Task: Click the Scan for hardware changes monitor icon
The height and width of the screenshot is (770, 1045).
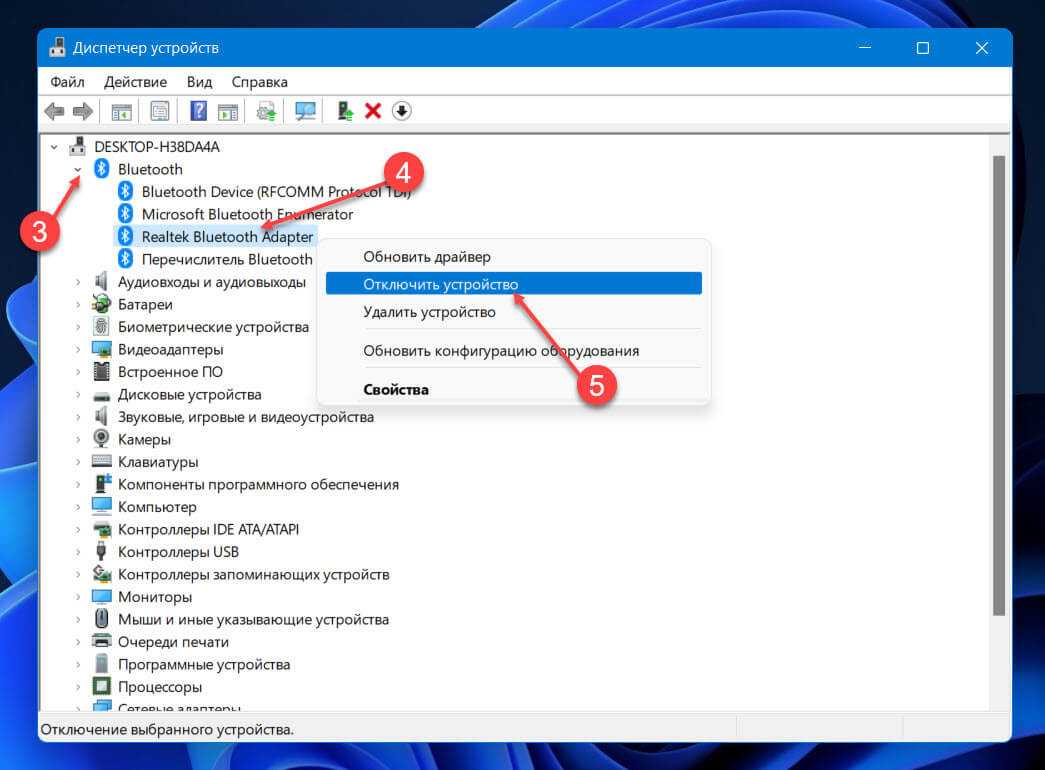Action: [305, 111]
